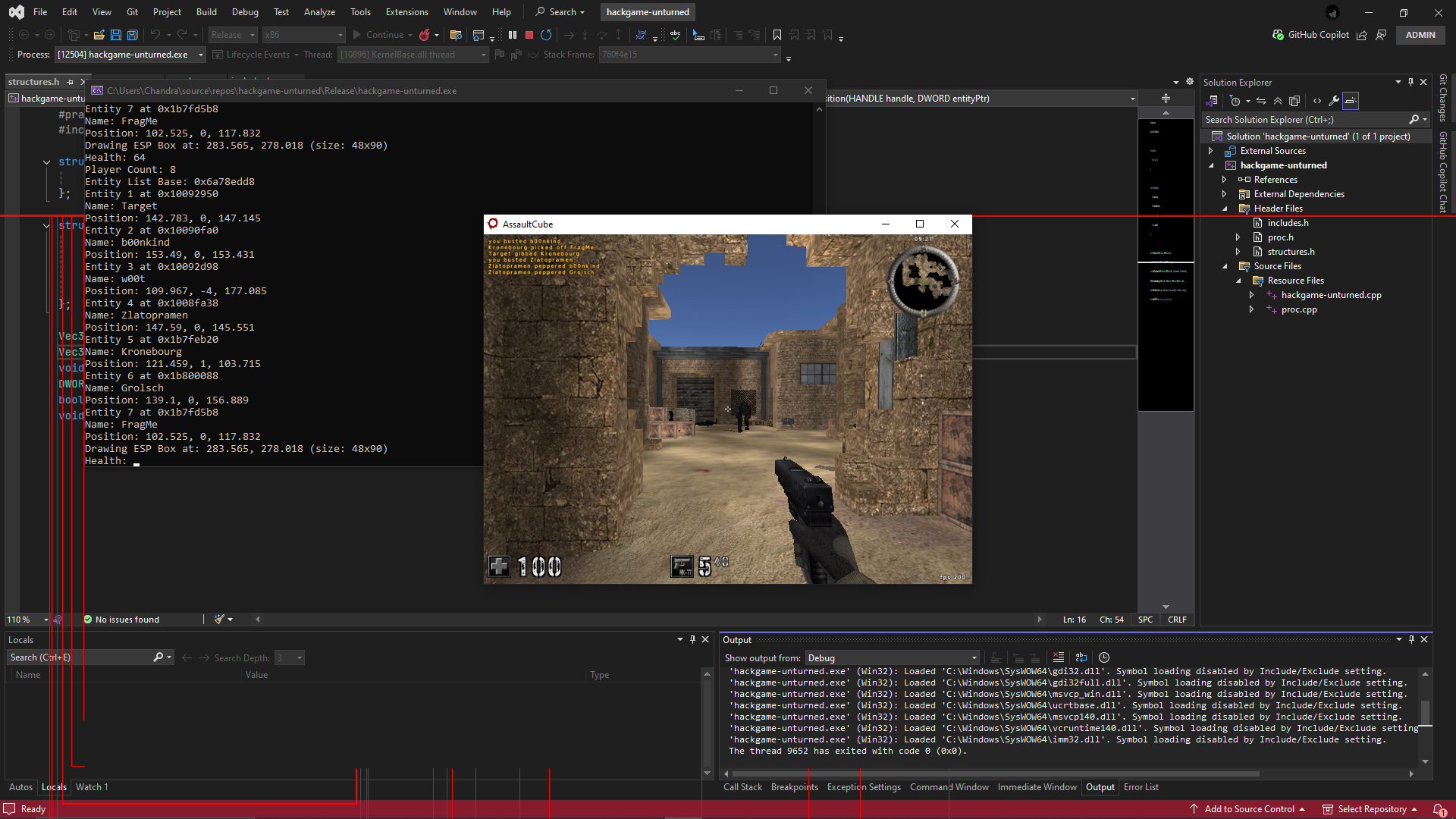The width and height of the screenshot is (1456, 819).
Task: Open the Hot Reload flame icon
Action: (425, 35)
